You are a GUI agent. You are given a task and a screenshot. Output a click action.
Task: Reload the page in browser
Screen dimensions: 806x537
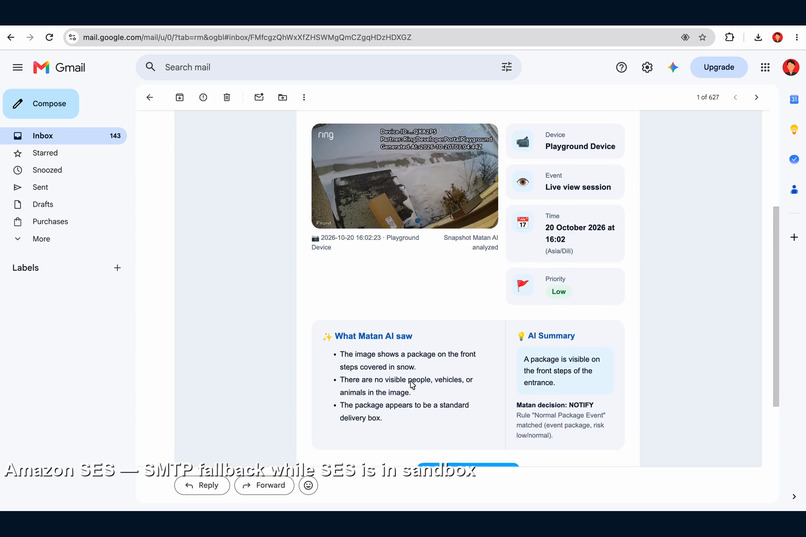click(x=49, y=37)
